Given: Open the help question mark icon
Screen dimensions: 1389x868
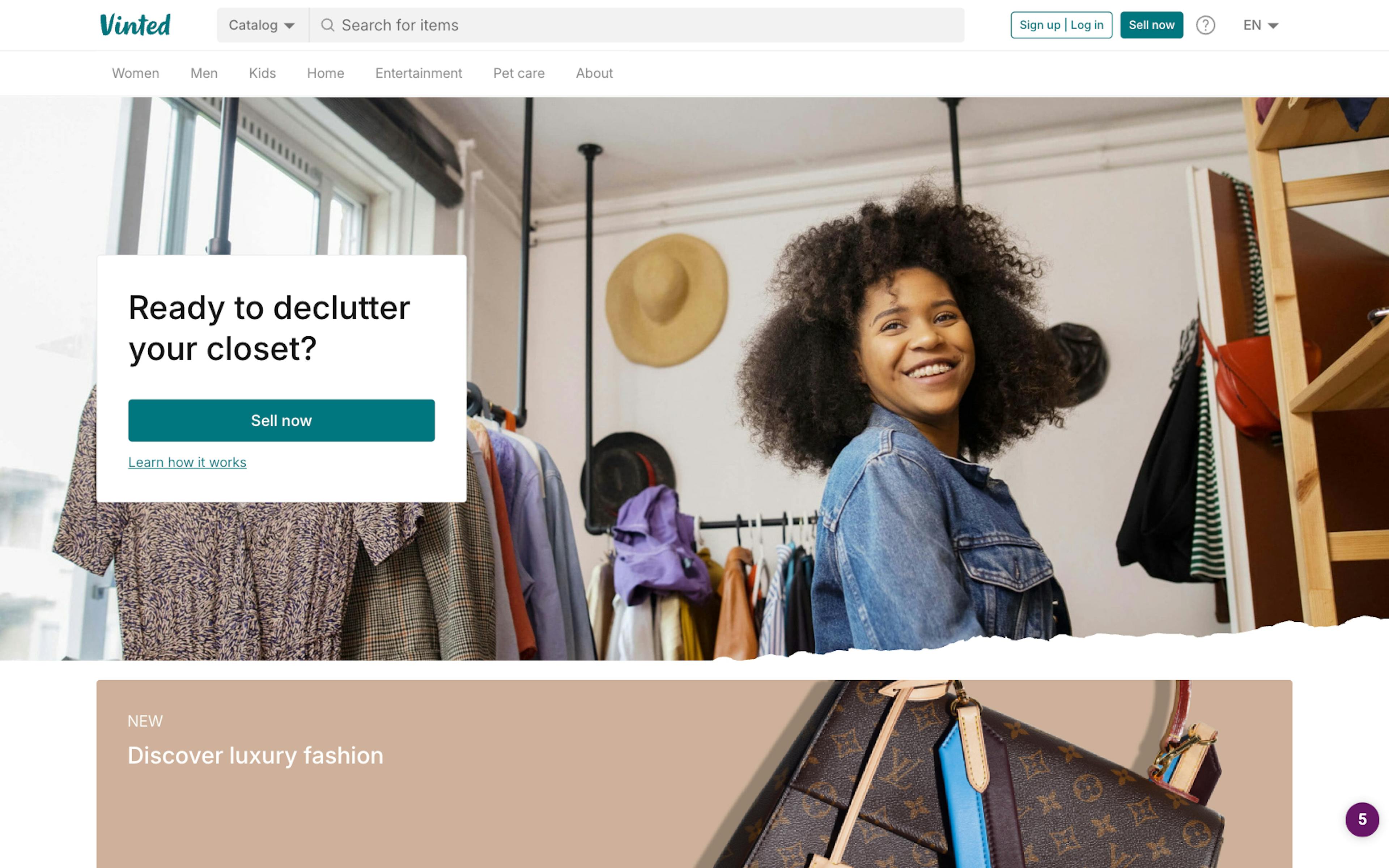Looking at the screenshot, I should (x=1205, y=25).
